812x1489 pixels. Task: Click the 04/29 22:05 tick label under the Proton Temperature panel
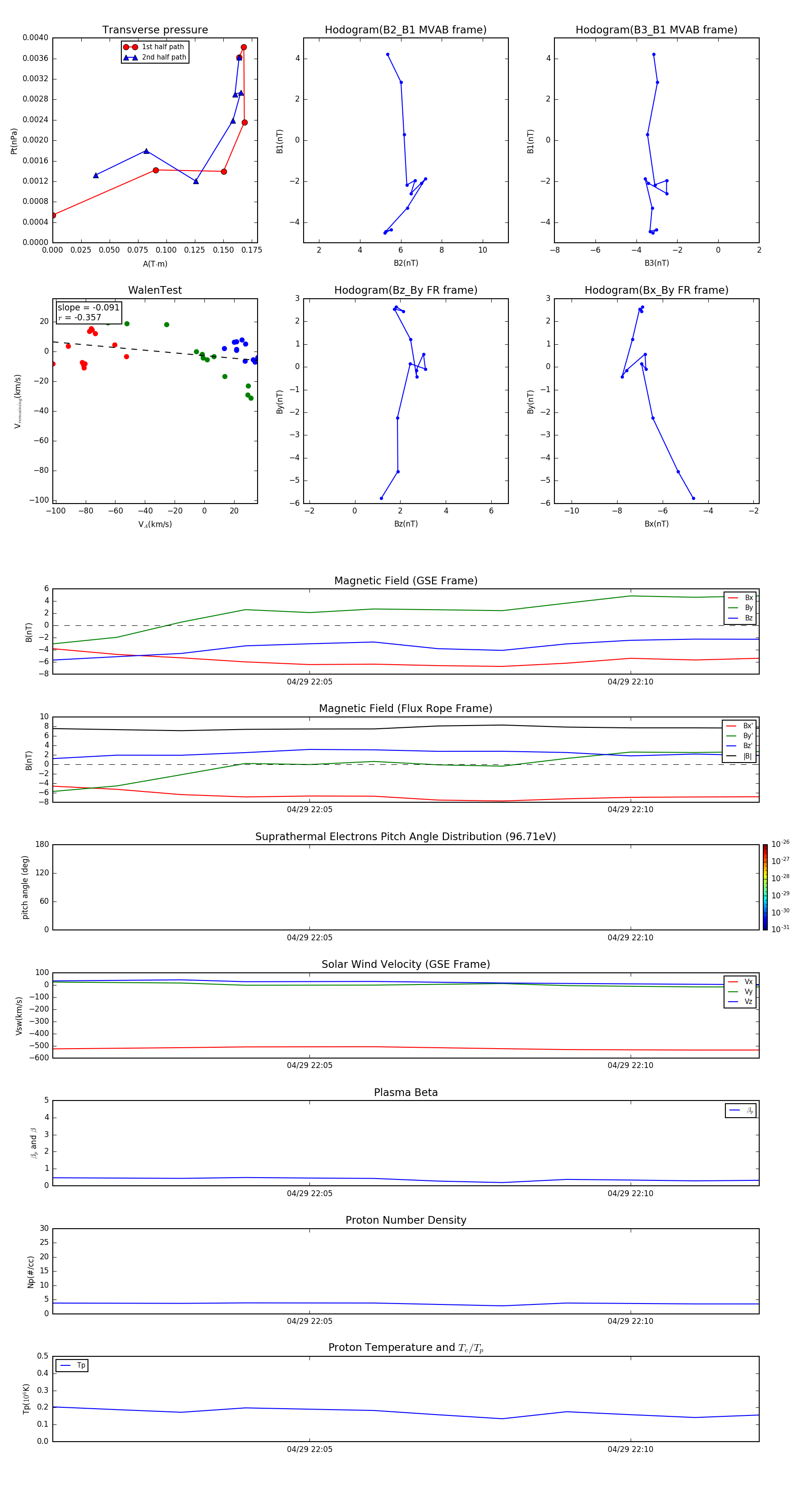[309, 1449]
